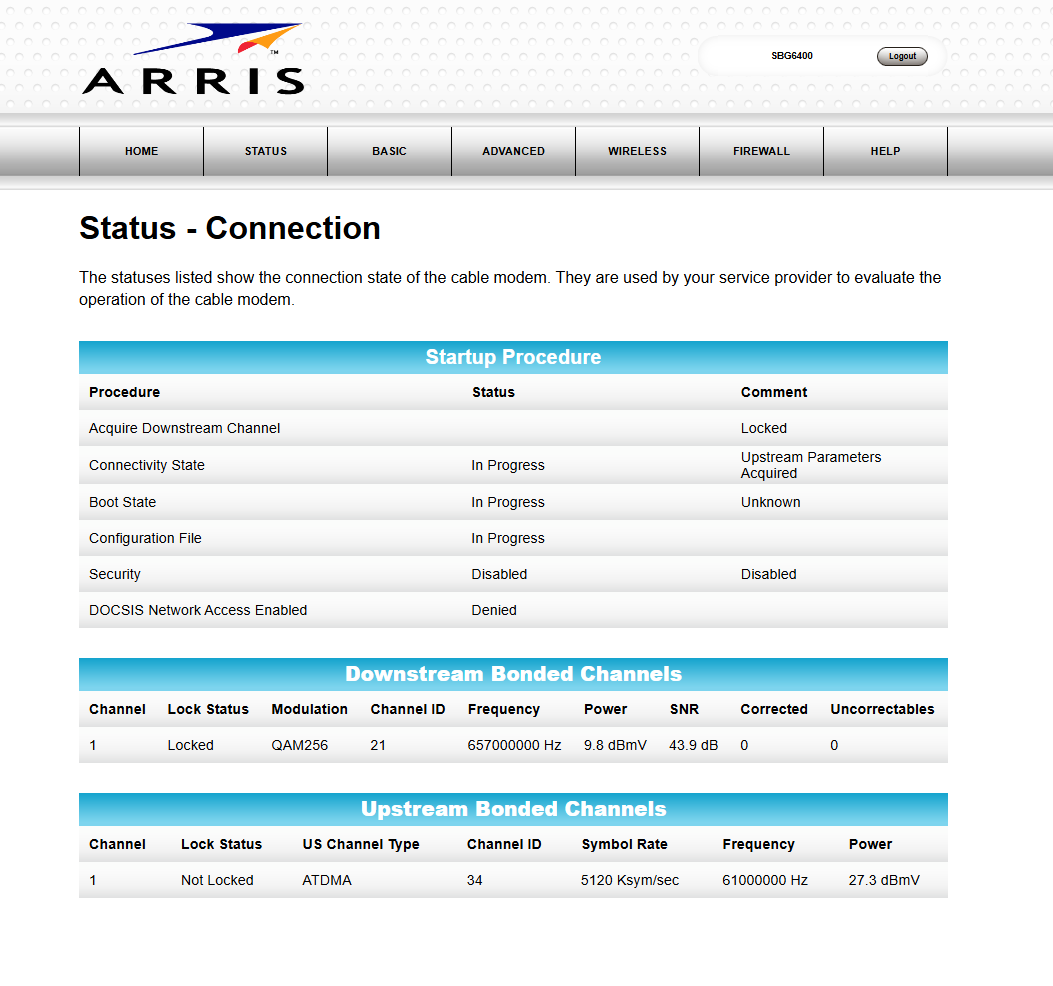Click the SBG6400 model label
The width and height of the screenshot is (1053, 986).
click(x=792, y=56)
